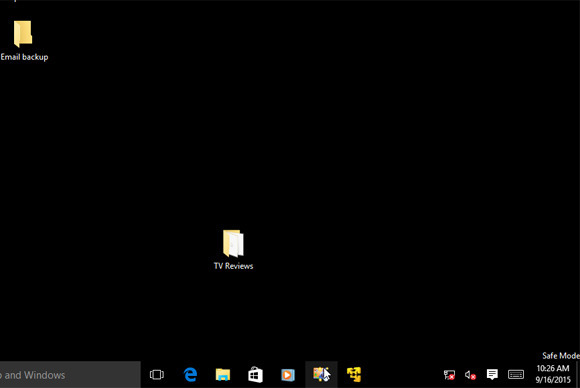
Task: Launch Windows Media Player taskbar icon
Action: pyautogui.click(x=287, y=375)
